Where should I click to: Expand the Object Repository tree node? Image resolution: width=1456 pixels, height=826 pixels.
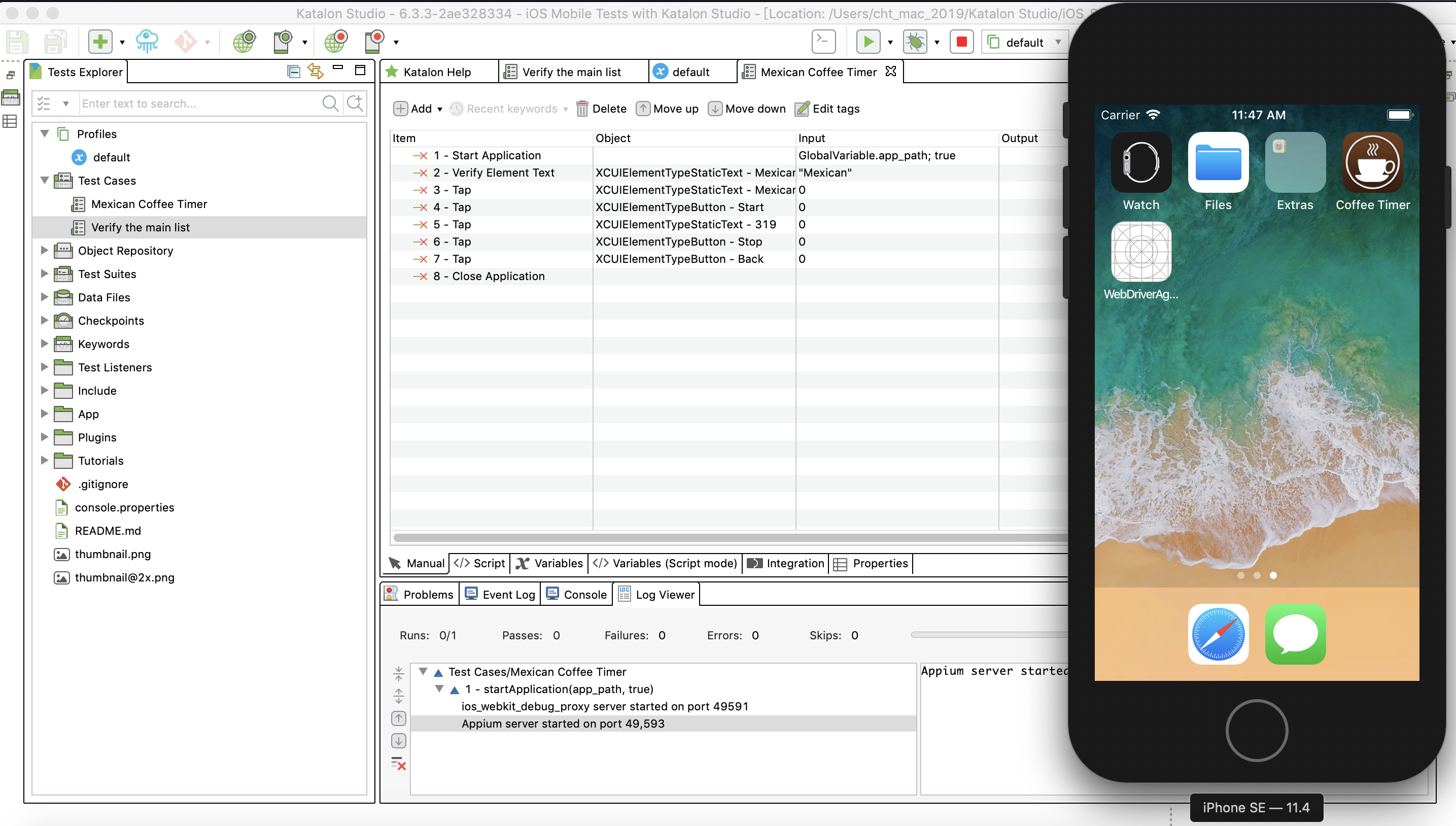[x=45, y=250]
